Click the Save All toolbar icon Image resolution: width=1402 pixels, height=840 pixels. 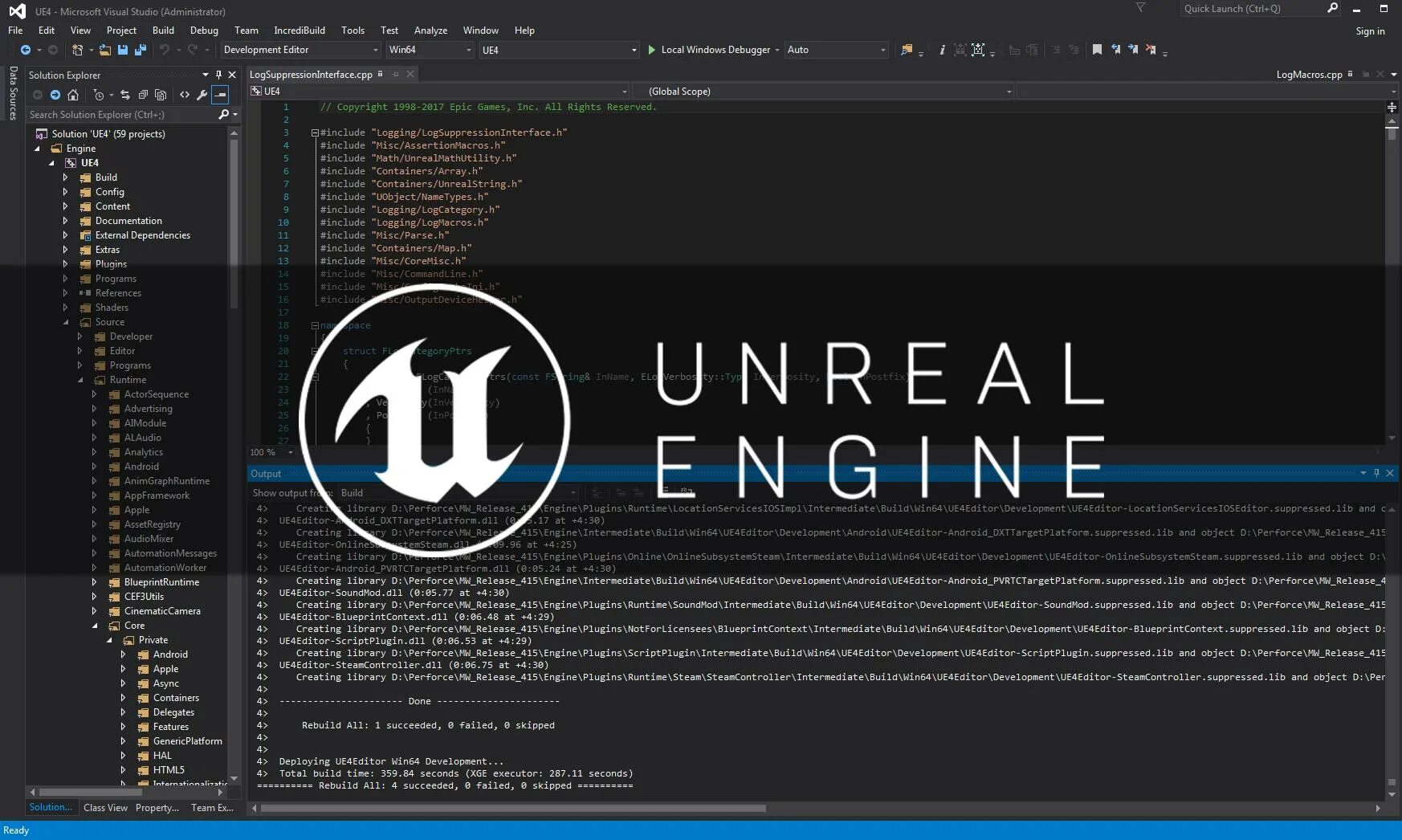[x=141, y=50]
